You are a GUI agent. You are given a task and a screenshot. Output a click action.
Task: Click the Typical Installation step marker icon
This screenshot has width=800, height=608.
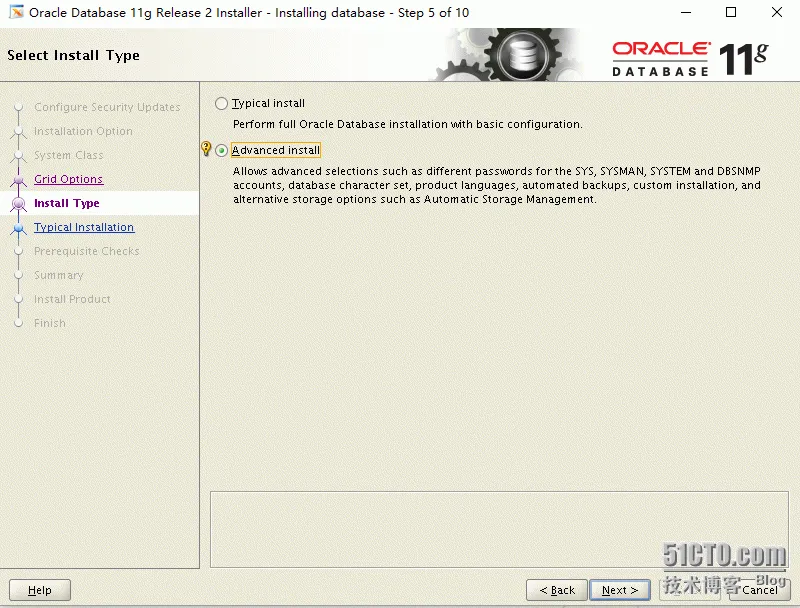coord(19,227)
